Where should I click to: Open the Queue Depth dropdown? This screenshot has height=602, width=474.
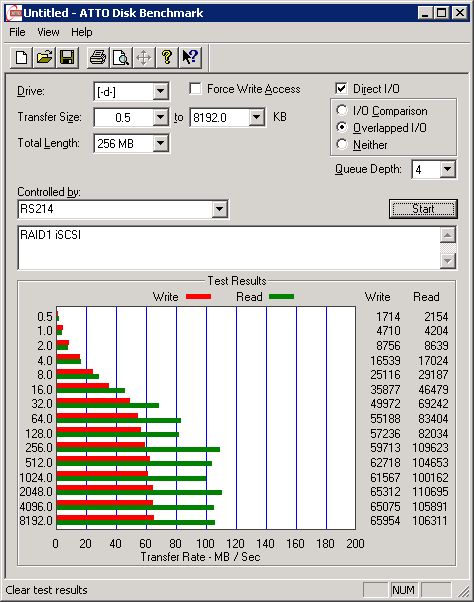tap(448, 169)
